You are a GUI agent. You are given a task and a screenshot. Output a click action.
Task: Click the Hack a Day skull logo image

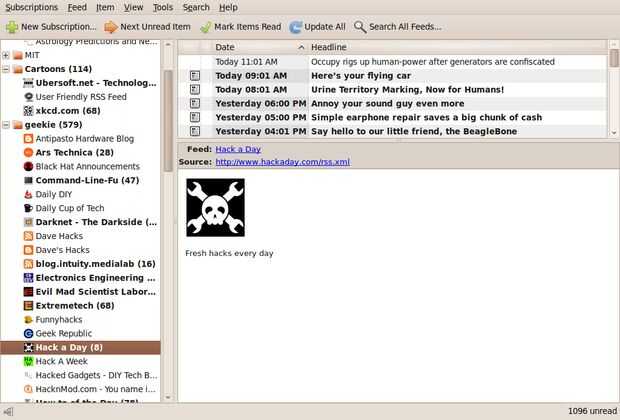(x=215, y=208)
